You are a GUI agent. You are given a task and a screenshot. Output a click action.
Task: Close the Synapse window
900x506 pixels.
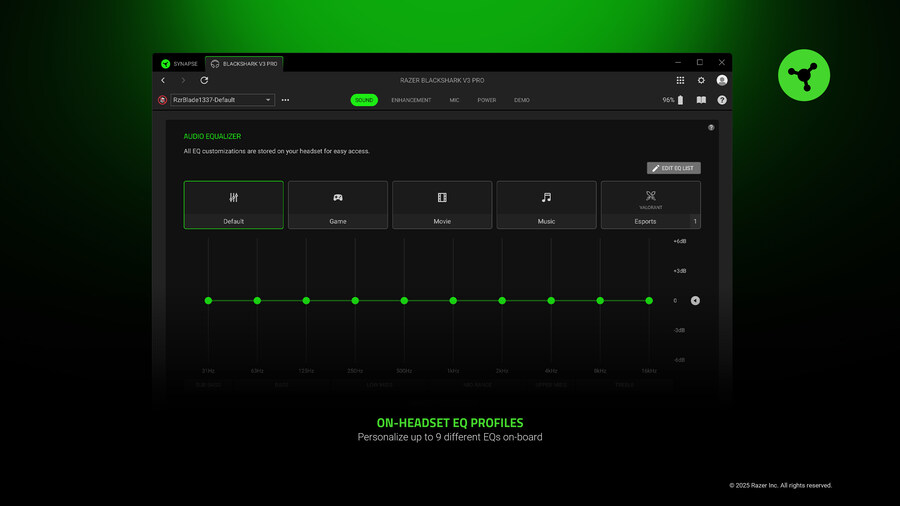[721, 62]
